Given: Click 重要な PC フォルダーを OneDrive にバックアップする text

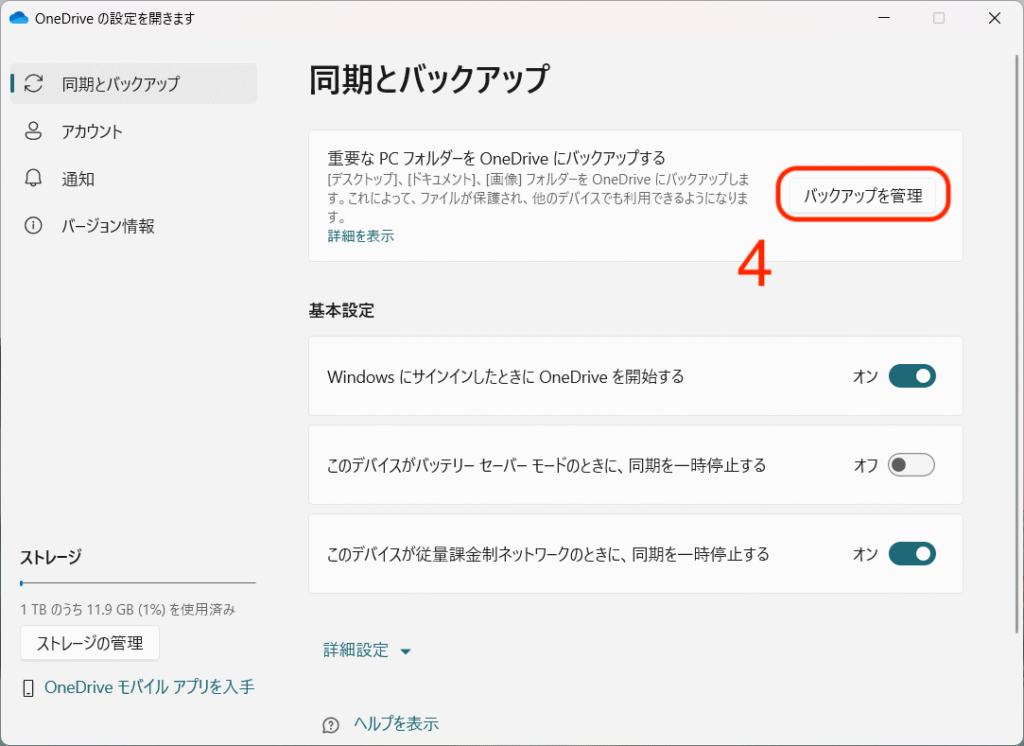Looking at the screenshot, I should click(496, 158).
